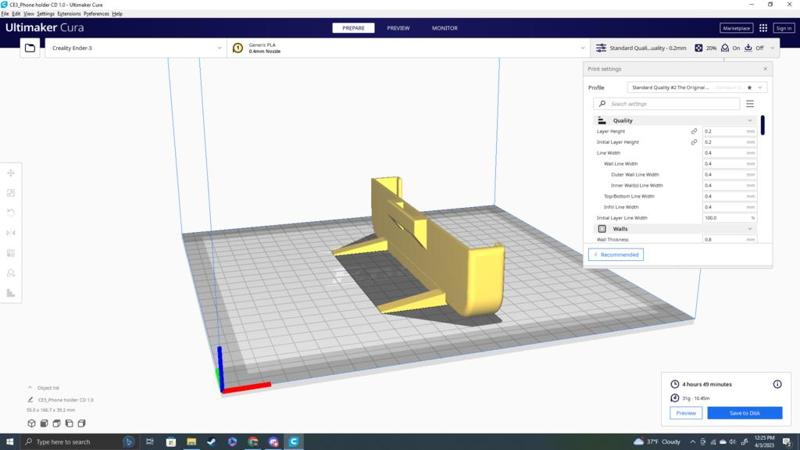Open Generic PLA material dropdown
This screenshot has width=800, height=450.
(x=409, y=48)
